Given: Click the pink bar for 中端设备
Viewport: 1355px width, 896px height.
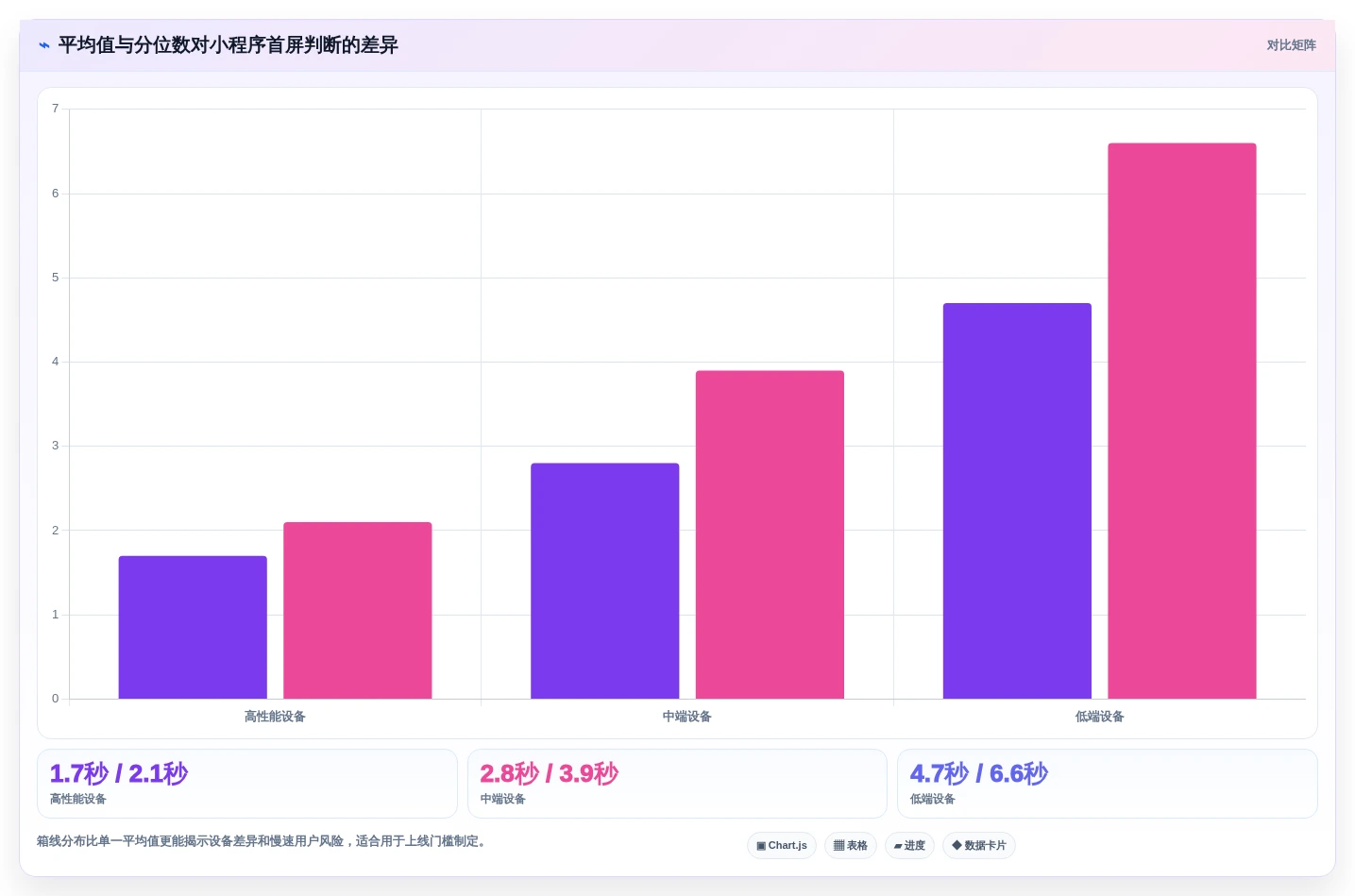Looking at the screenshot, I should coord(770,534).
